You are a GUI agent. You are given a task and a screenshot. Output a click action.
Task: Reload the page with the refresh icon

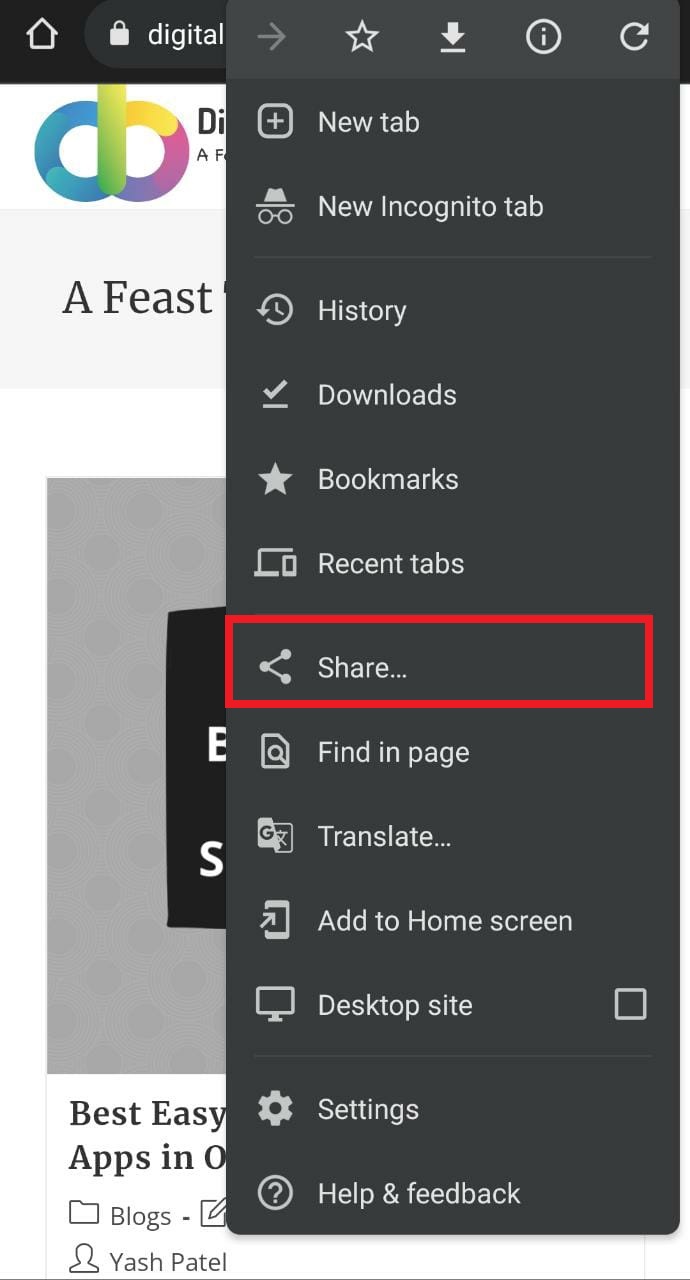[x=634, y=37]
